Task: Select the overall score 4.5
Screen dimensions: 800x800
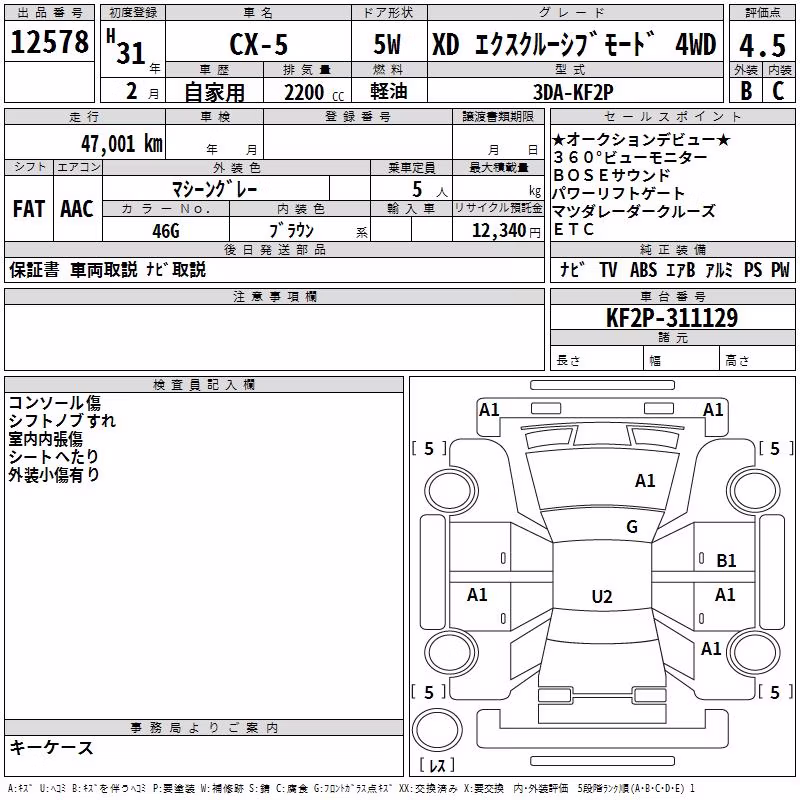Action: click(762, 45)
